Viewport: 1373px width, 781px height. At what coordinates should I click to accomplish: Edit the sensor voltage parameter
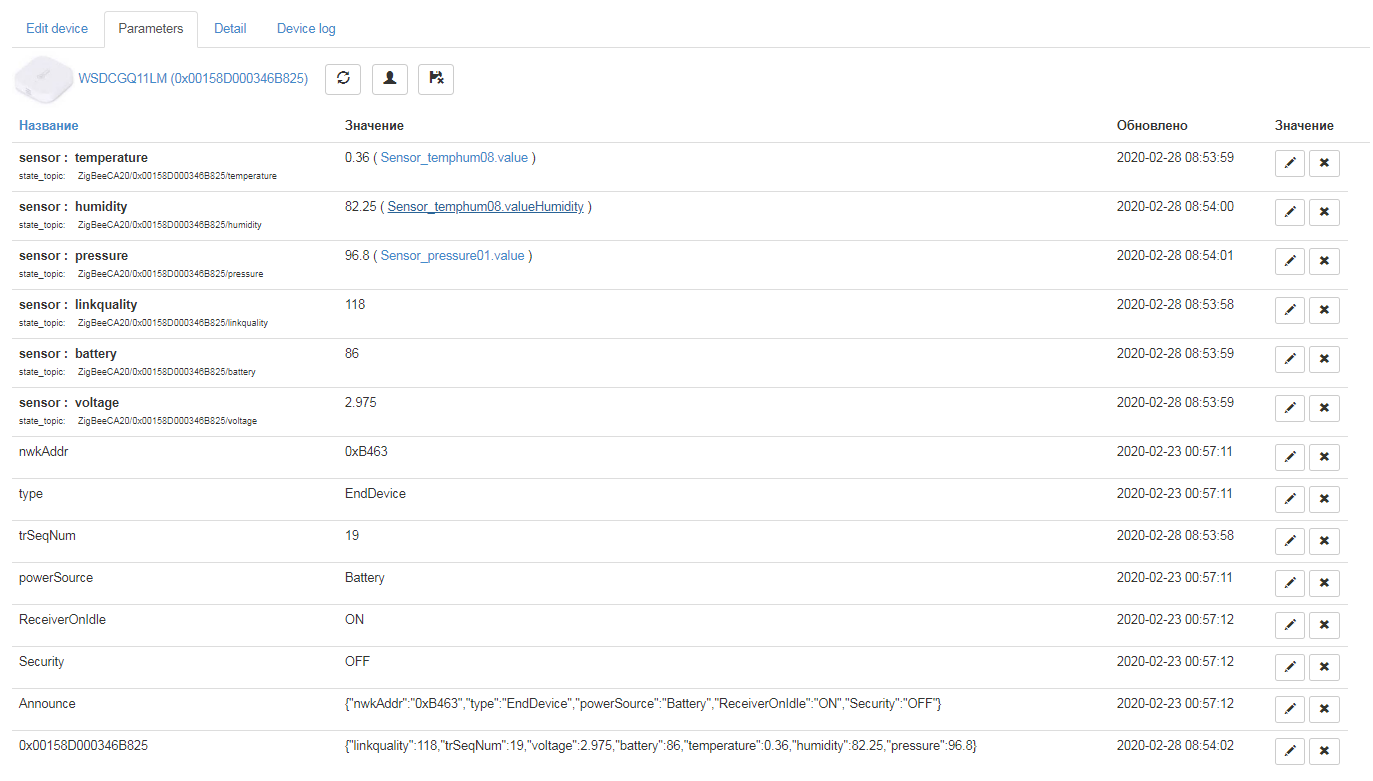point(1290,408)
